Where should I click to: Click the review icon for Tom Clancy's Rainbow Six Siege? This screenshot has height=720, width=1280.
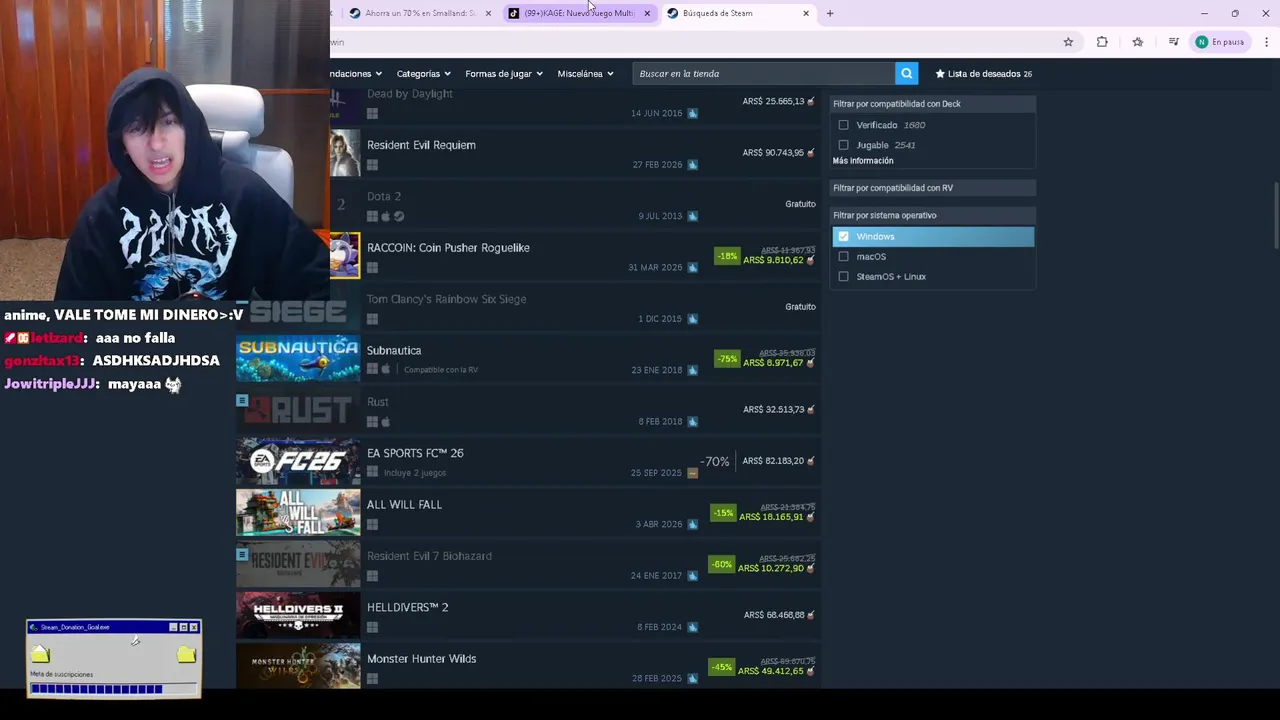pos(692,319)
